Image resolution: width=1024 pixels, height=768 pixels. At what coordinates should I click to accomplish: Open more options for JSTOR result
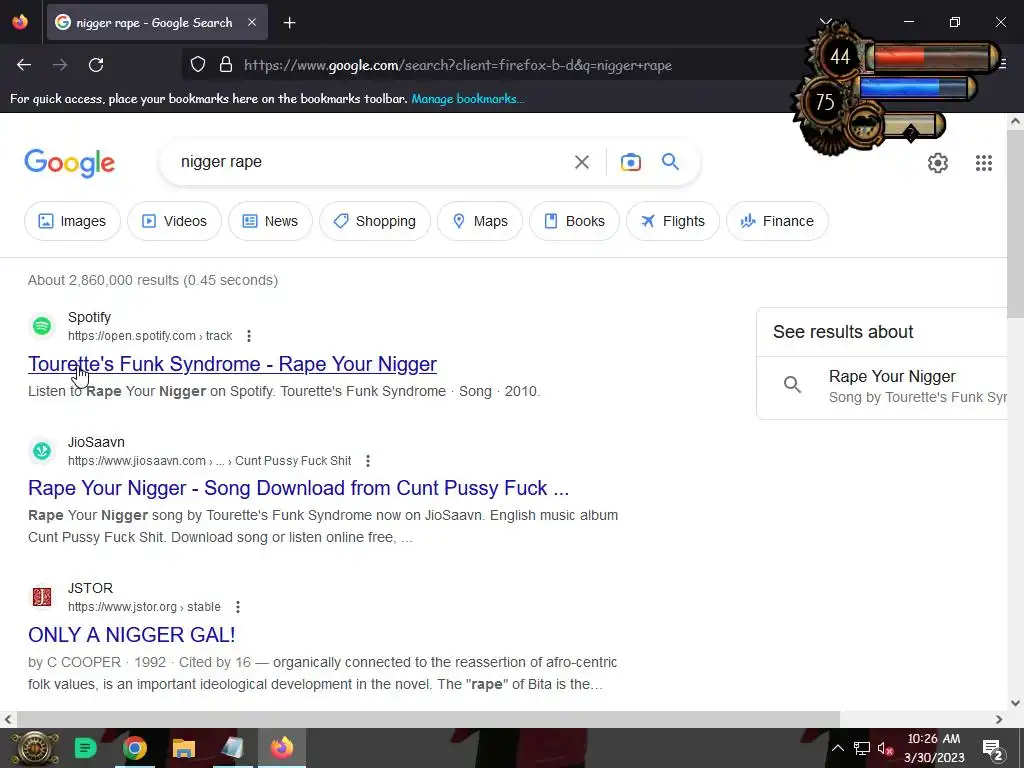[x=238, y=607]
